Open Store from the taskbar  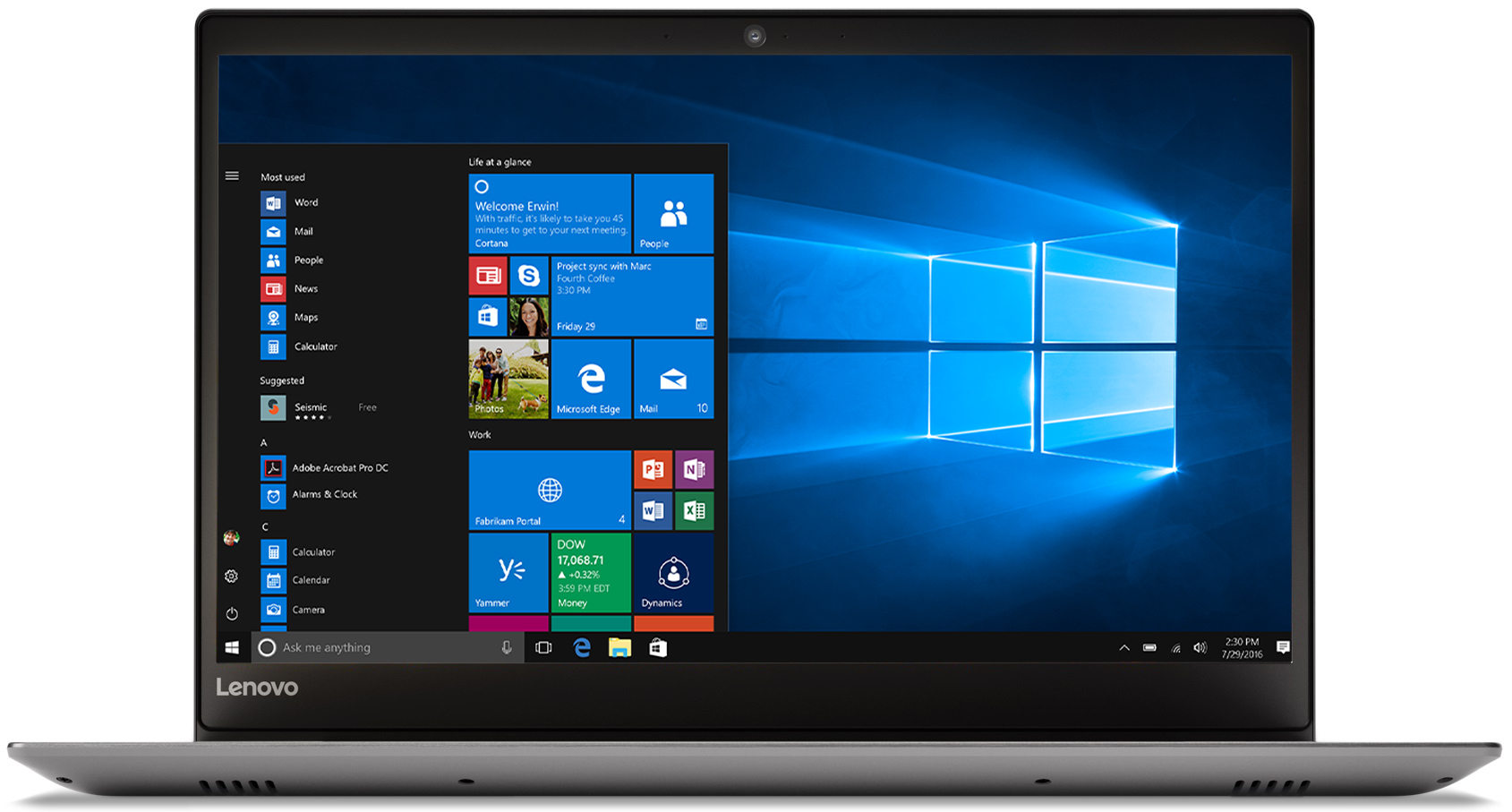658,647
